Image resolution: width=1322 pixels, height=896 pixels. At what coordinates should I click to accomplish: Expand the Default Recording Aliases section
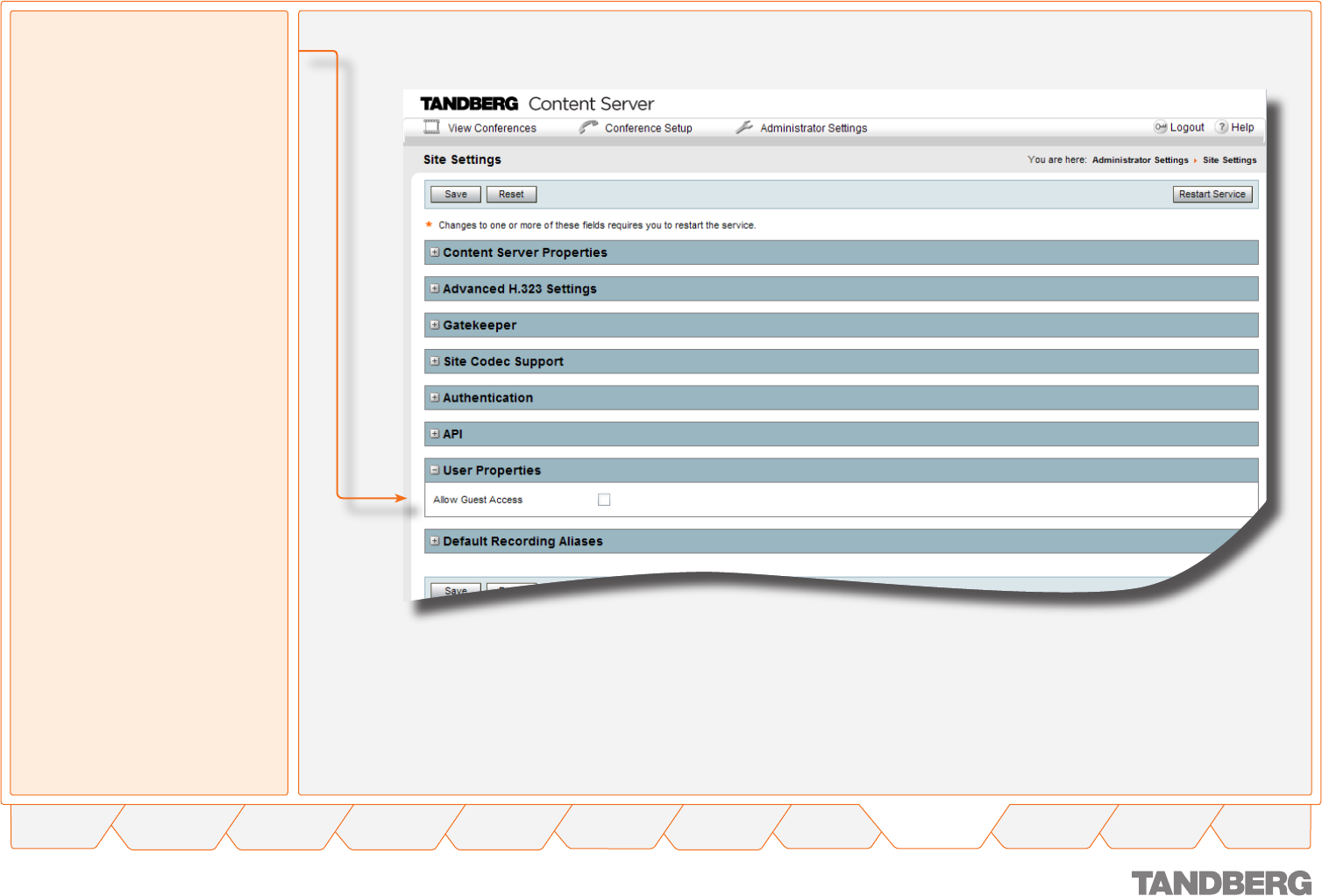[435, 542]
